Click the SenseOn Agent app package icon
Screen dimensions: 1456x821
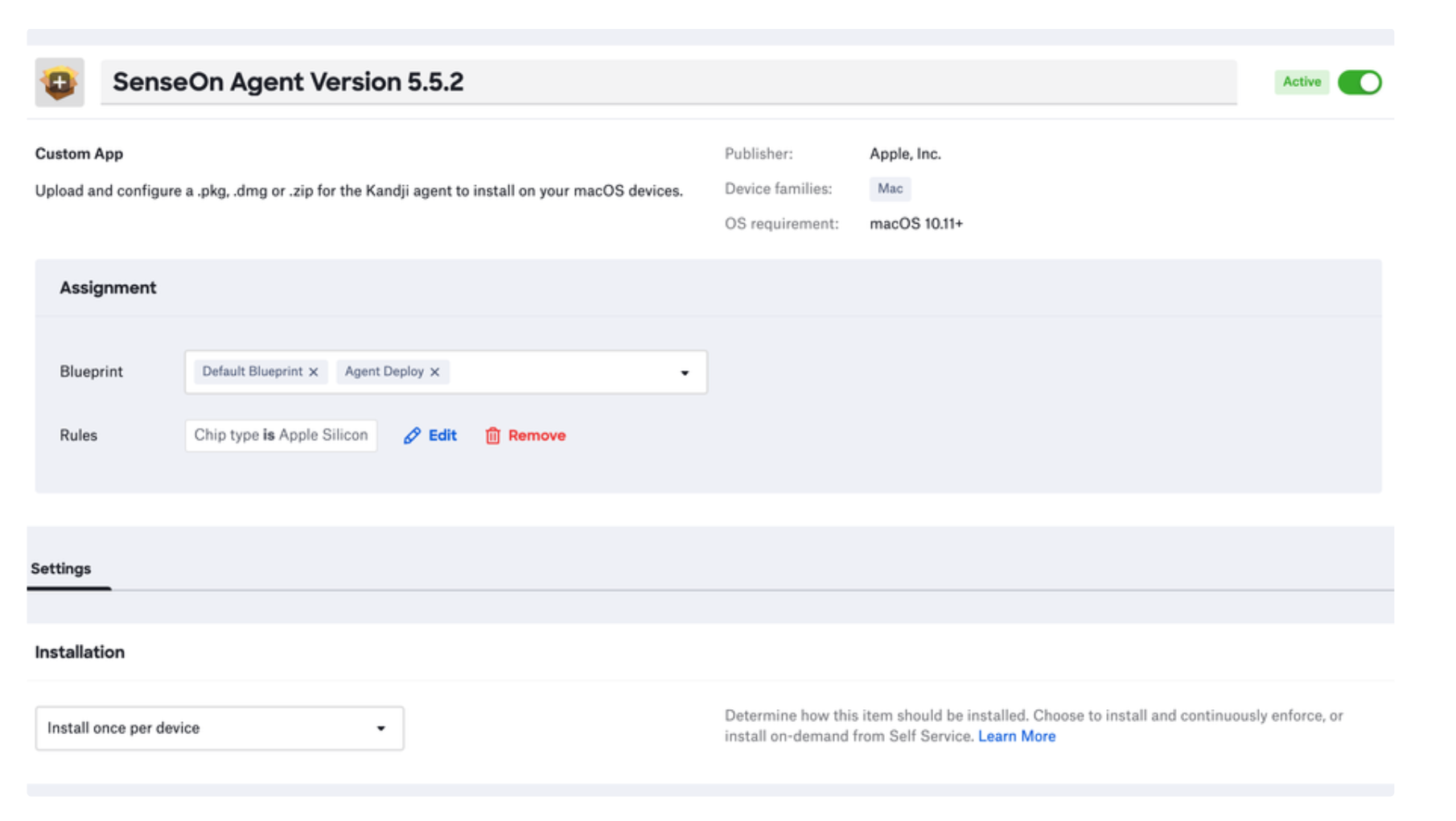click(x=60, y=82)
